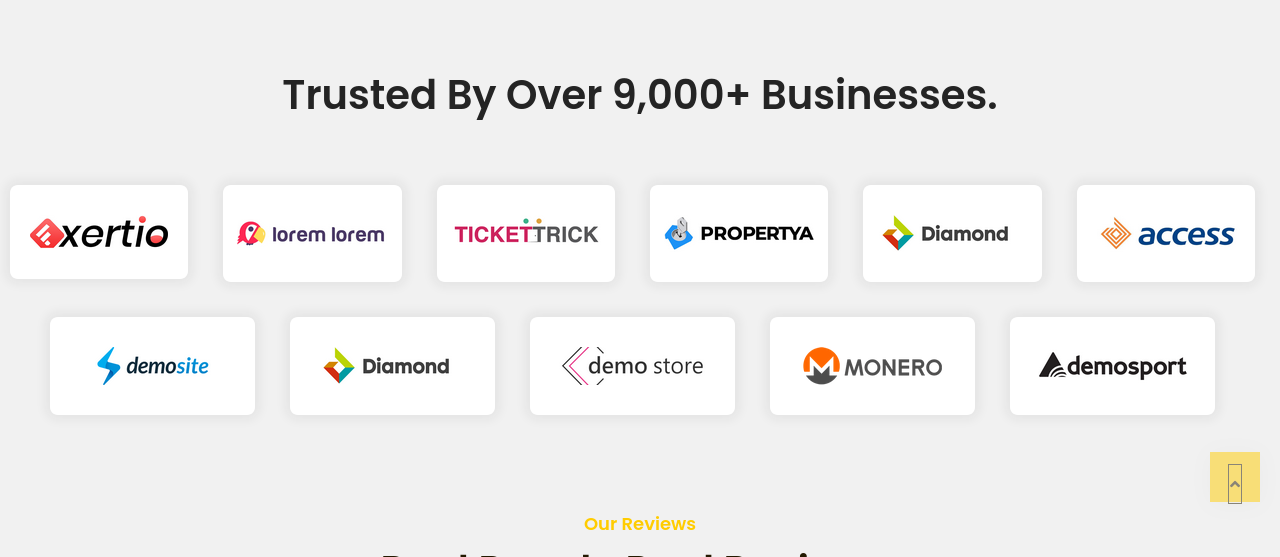Click the Trusted By Over 9,000+ Businesses heading

click(640, 95)
